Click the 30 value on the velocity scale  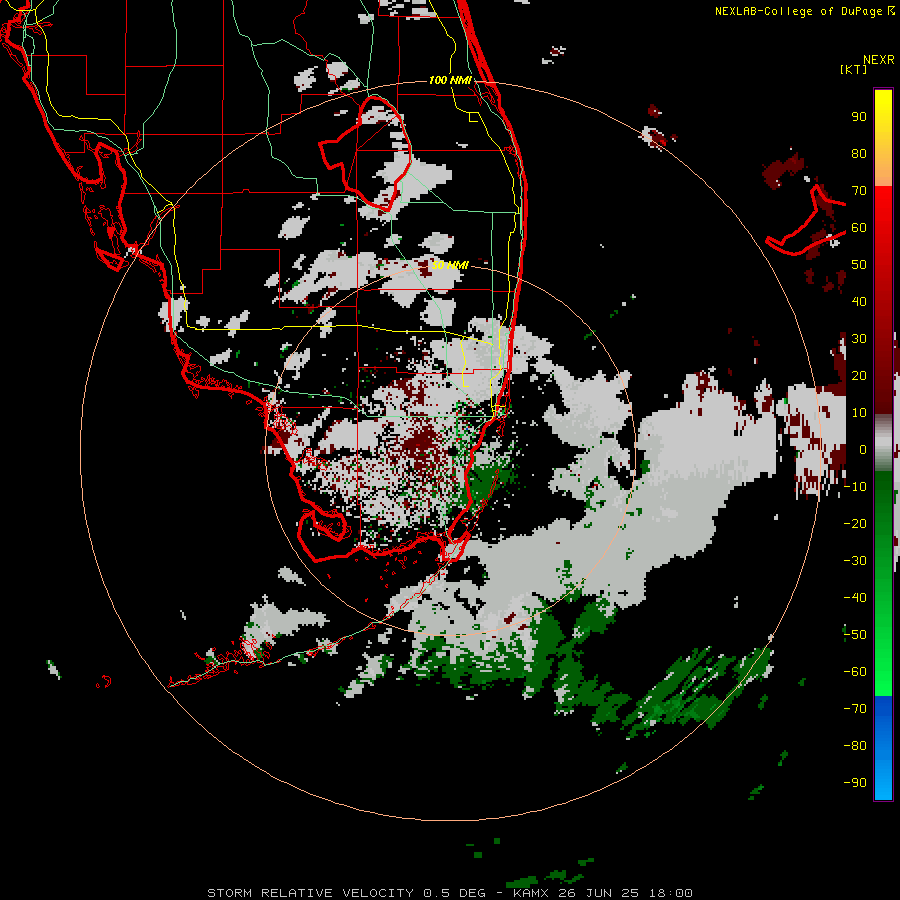pyautogui.click(x=859, y=339)
